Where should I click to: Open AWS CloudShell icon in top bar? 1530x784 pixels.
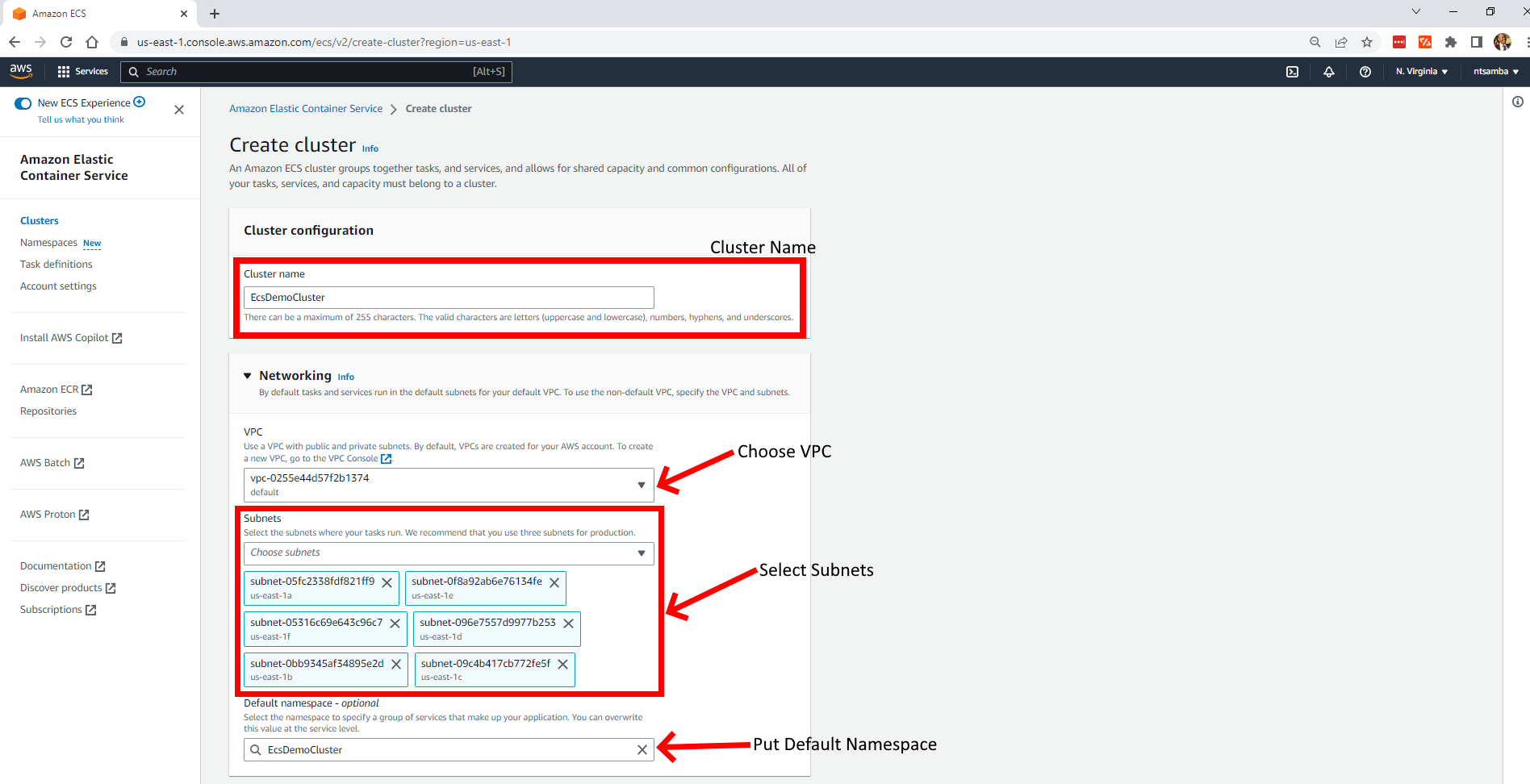1292,72
